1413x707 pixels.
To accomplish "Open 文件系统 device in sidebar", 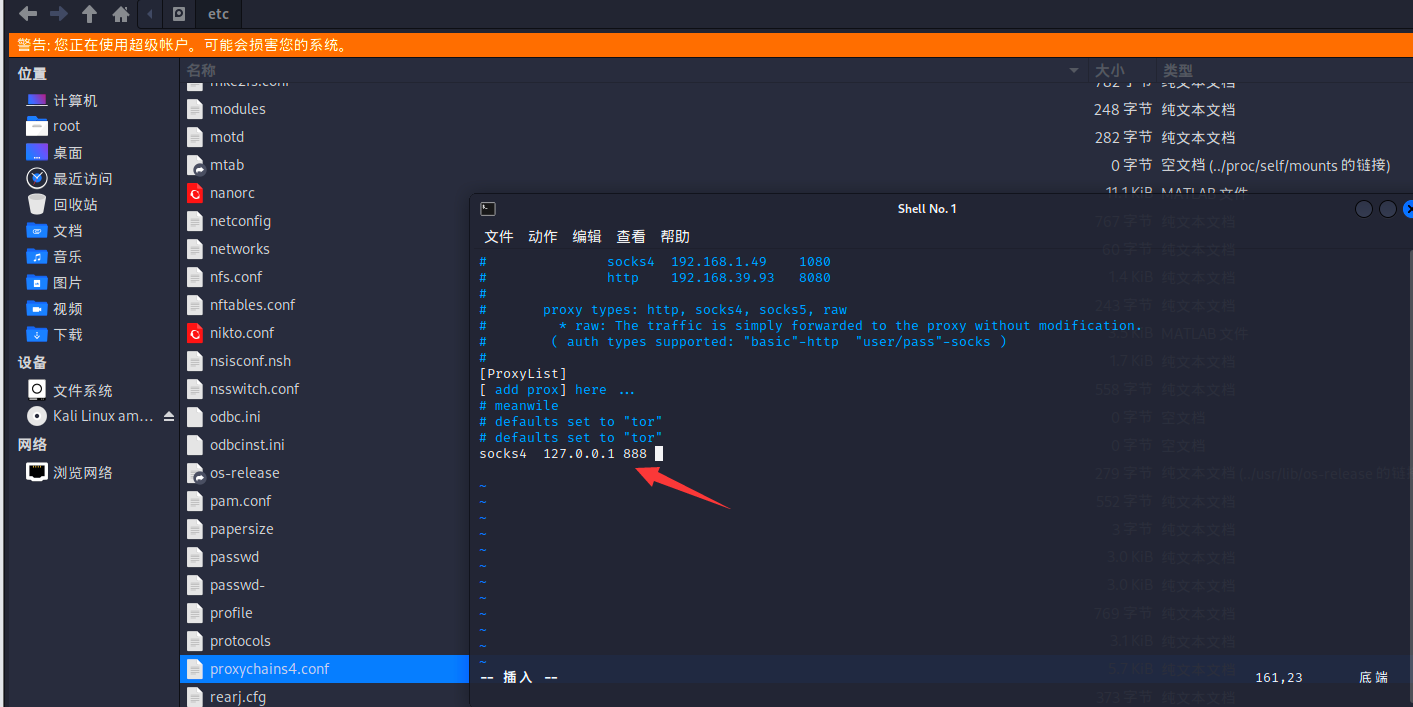I will (x=82, y=391).
